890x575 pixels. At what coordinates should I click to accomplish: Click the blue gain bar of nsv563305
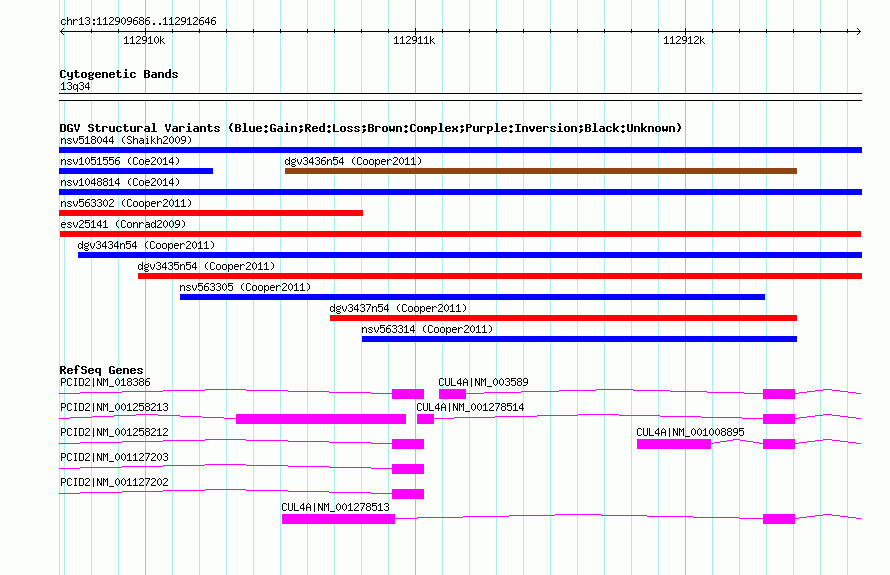472,297
